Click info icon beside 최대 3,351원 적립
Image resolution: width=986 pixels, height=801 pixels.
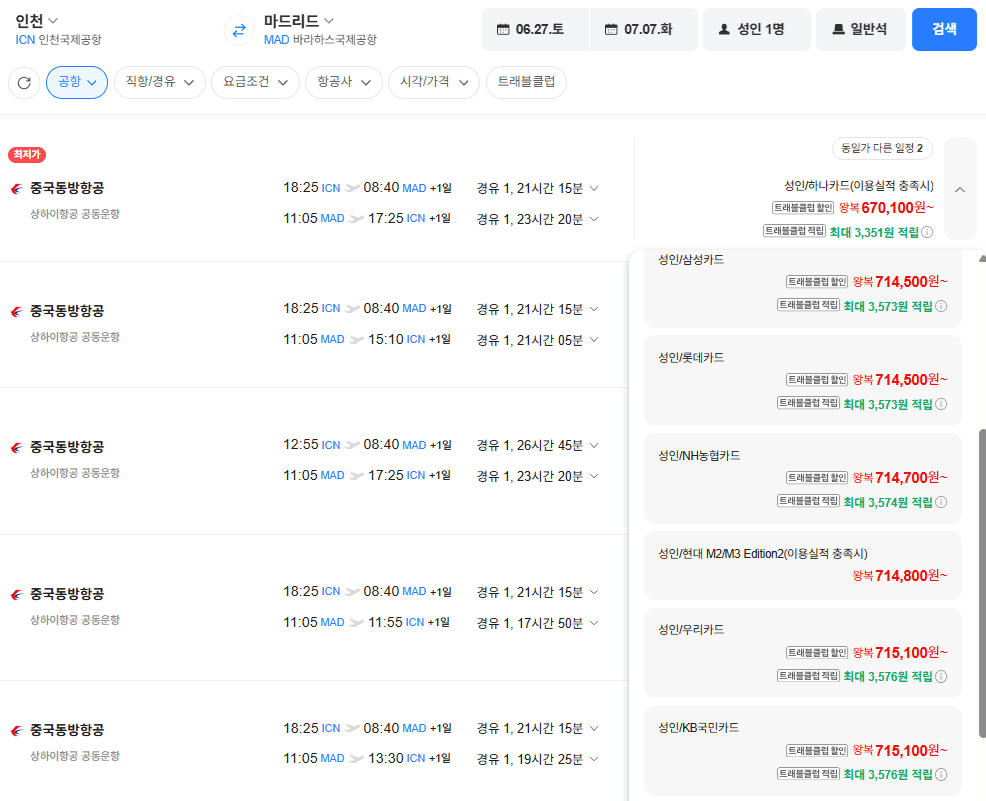coord(927,232)
